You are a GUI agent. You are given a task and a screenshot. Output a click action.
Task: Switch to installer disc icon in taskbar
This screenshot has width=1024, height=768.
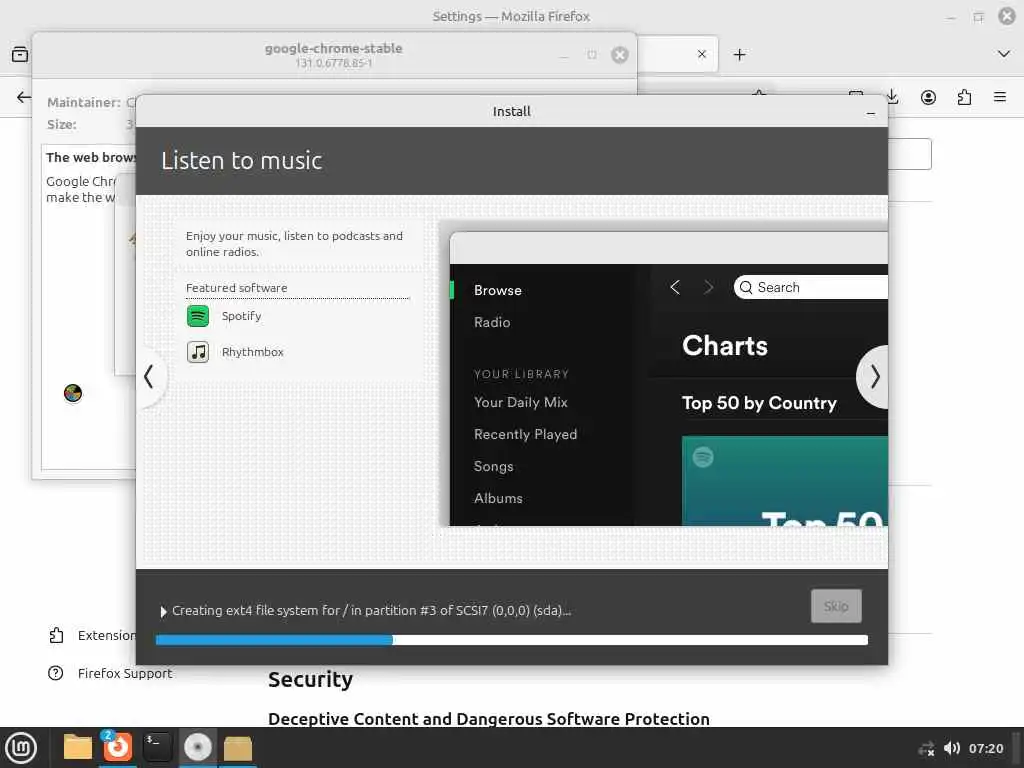click(x=197, y=748)
